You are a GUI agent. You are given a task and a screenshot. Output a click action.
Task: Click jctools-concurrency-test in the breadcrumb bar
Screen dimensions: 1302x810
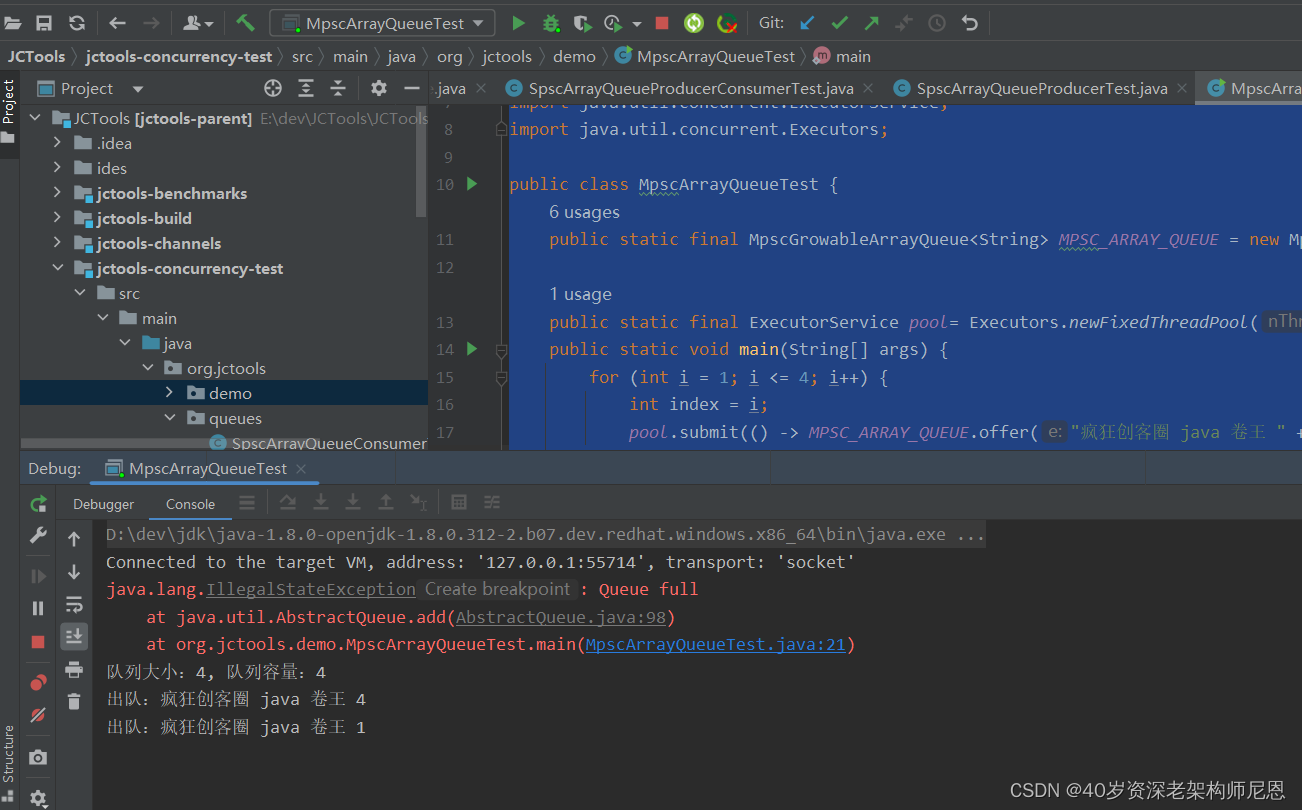[x=179, y=56]
